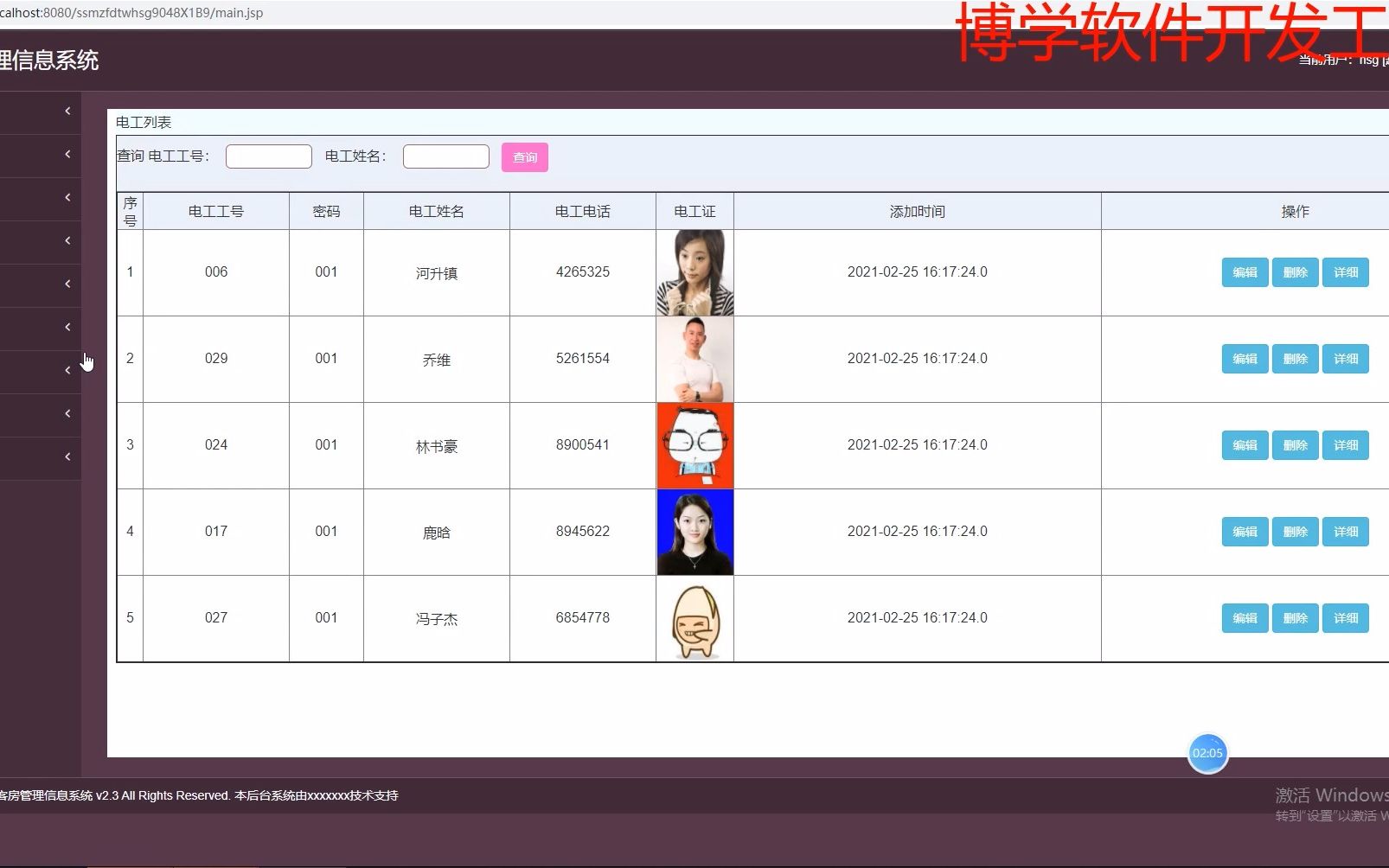Viewport: 1389px width, 868px height.
Task: Expand the sixth sidebar menu chevron
Action: (x=67, y=327)
